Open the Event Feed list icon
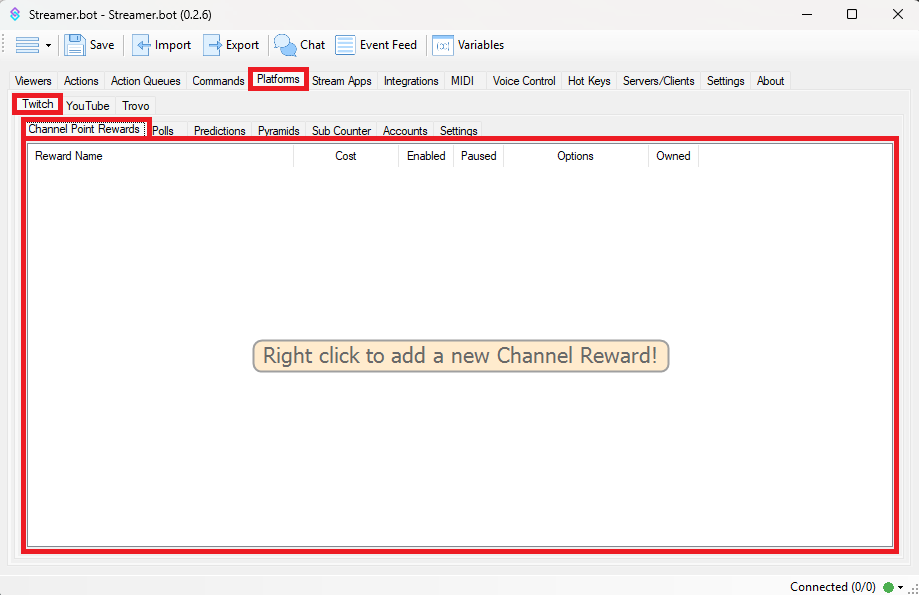The width and height of the screenshot is (919, 595). coord(345,45)
